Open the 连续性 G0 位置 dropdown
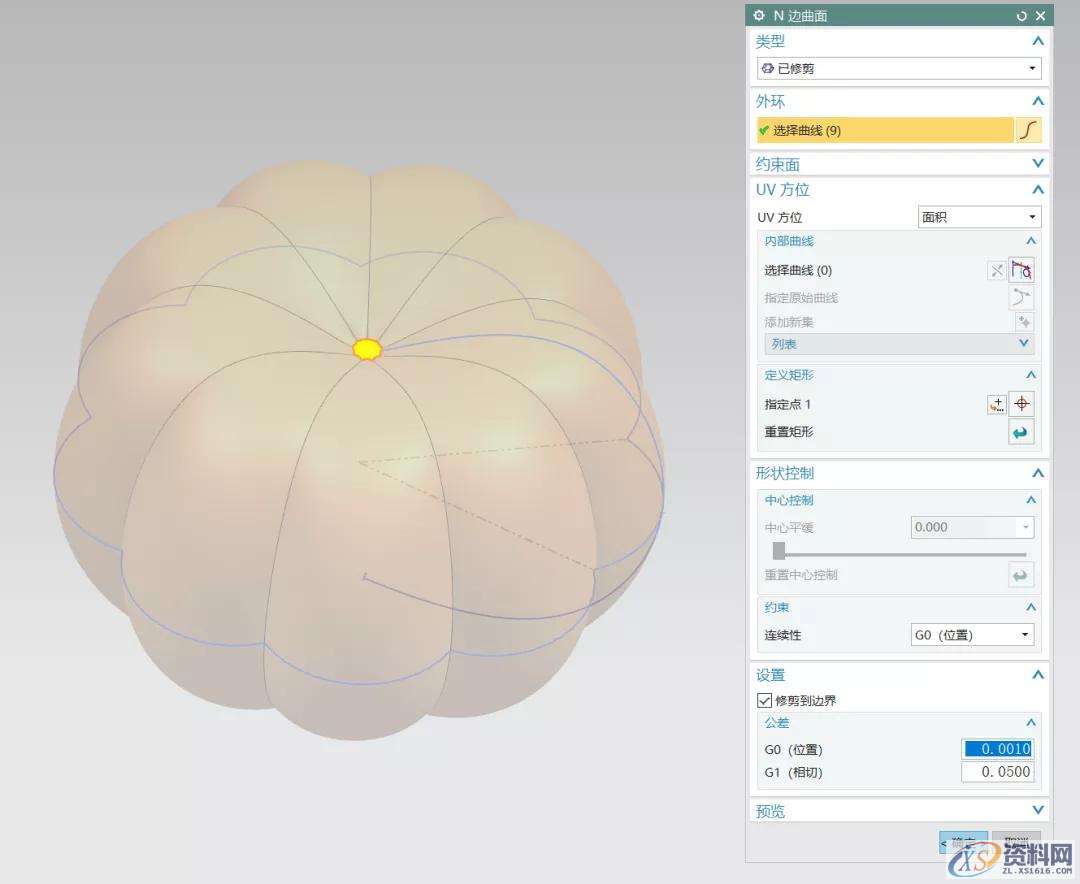The width and height of the screenshot is (1080, 884). (x=1024, y=634)
